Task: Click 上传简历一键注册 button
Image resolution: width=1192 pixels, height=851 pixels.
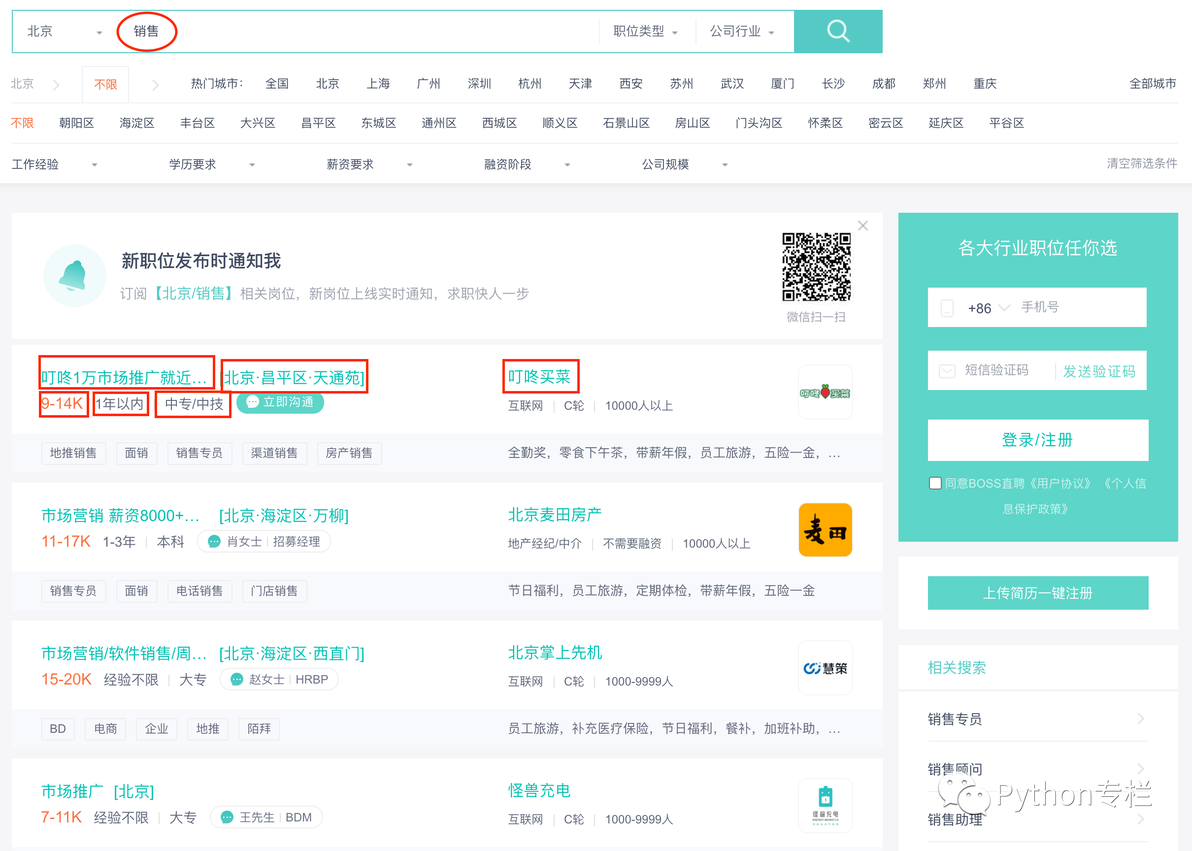Action: pos(1038,592)
